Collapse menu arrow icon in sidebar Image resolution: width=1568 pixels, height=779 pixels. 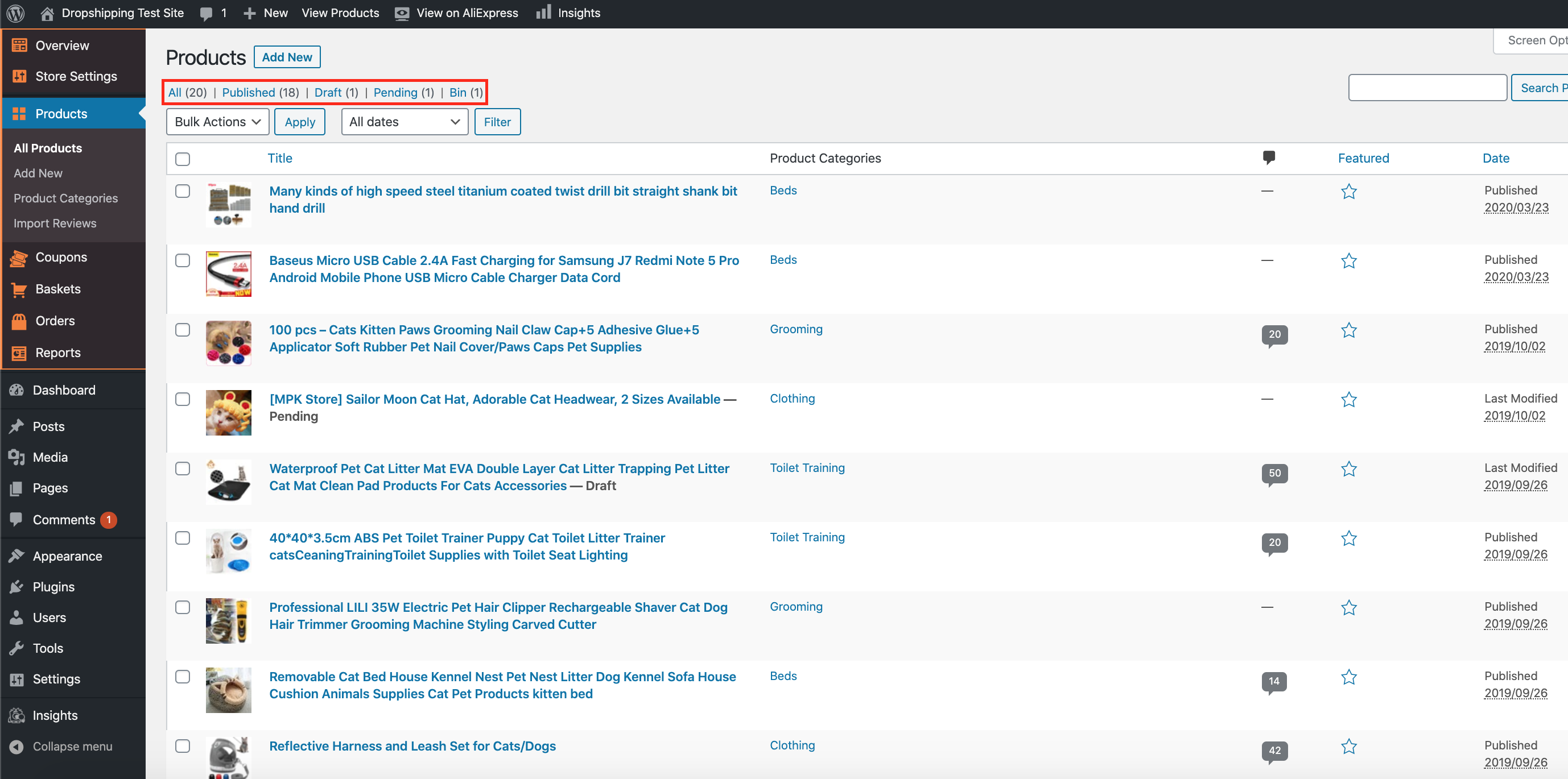(17, 746)
